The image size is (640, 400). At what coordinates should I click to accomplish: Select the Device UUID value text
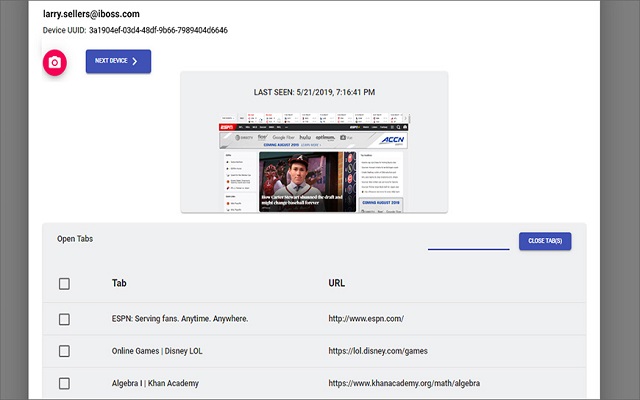click(x=157, y=30)
